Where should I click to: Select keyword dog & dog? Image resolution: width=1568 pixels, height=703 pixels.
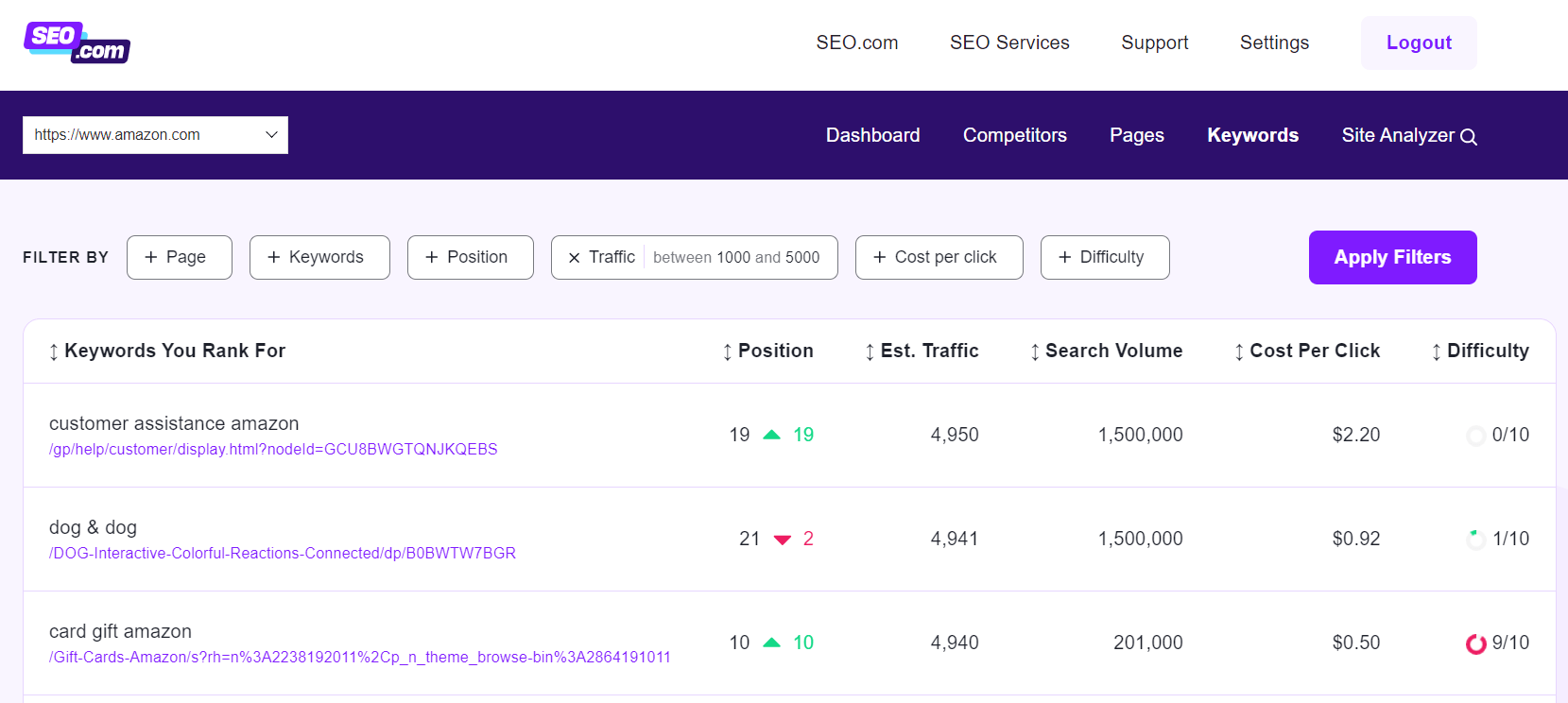93,527
